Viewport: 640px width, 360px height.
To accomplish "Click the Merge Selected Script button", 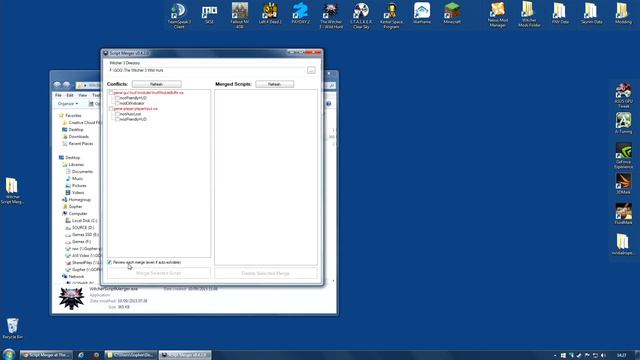I will (x=158, y=273).
